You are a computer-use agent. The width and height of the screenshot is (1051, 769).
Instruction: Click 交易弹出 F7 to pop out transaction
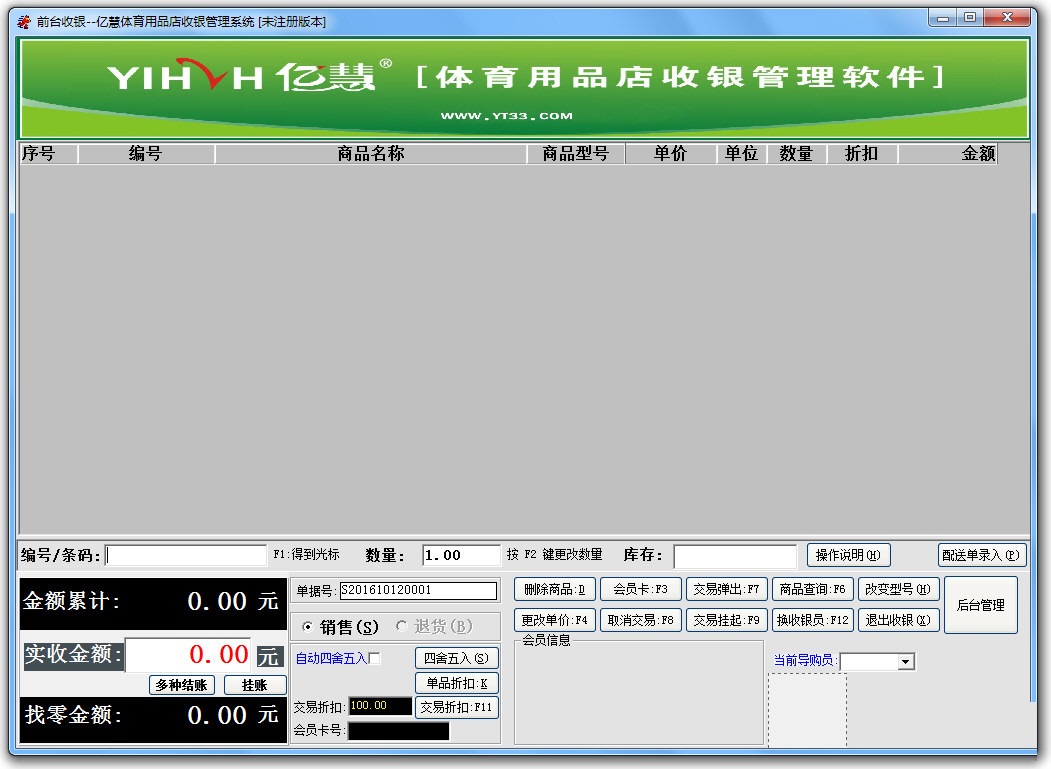[727, 589]
